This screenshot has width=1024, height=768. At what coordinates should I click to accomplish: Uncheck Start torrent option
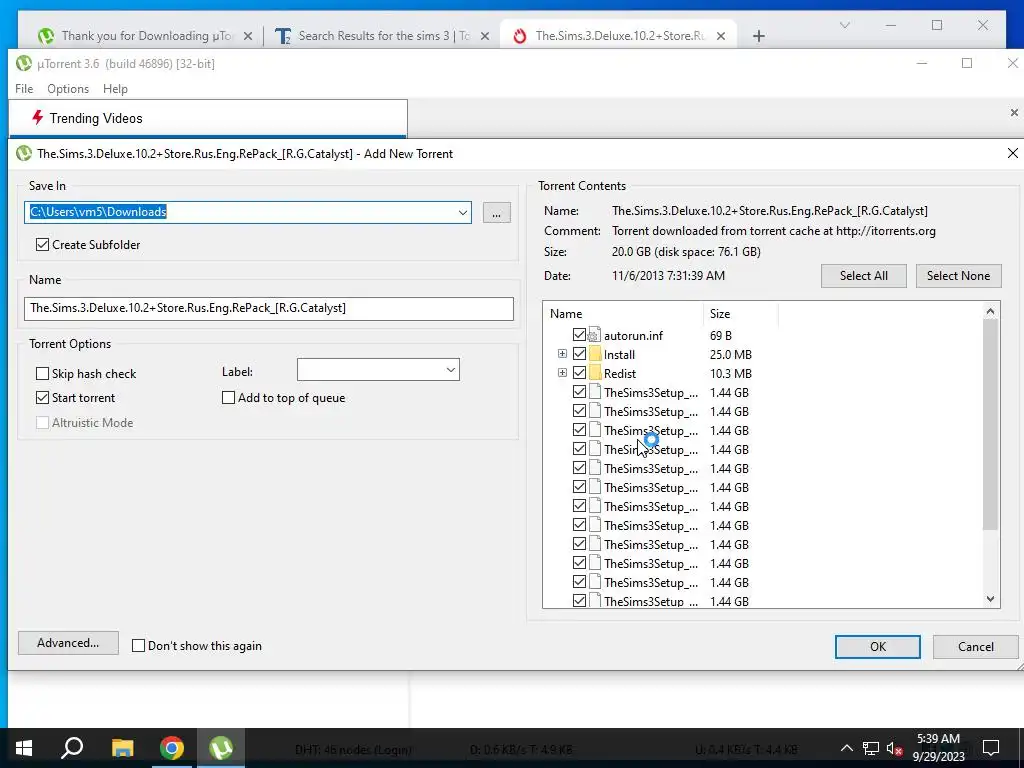(x=42, y=397)
